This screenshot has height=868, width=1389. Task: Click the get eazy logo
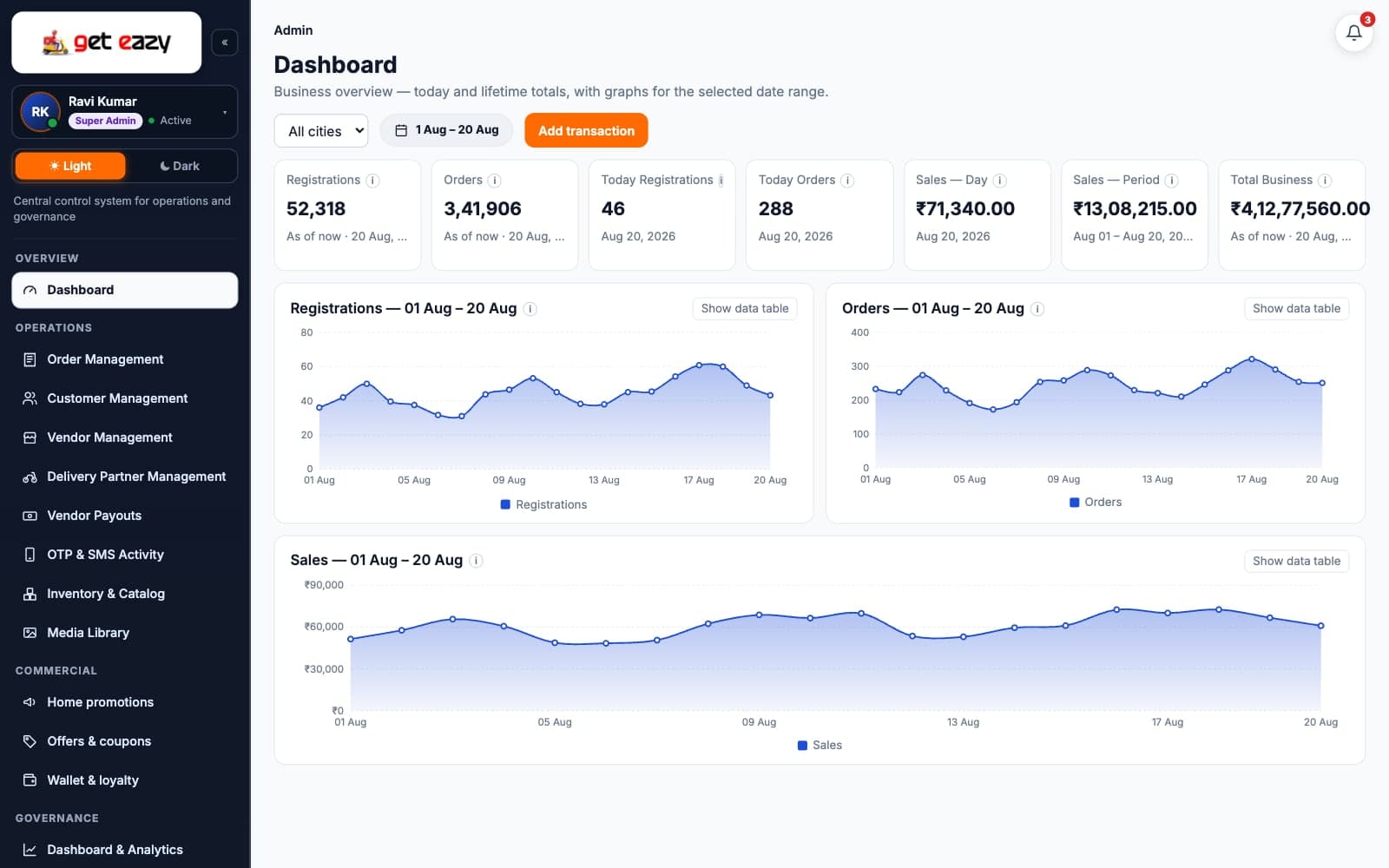[107, 42]
